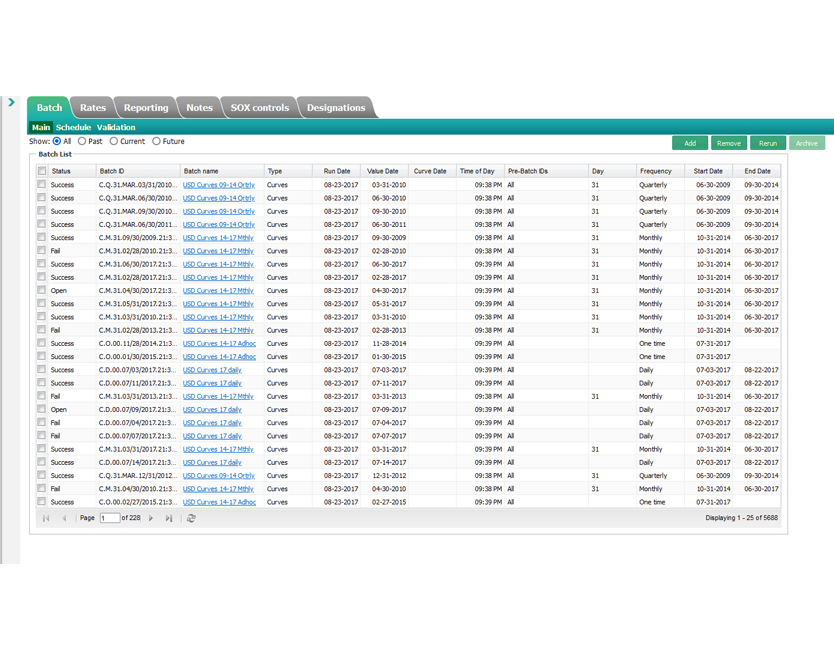Open the SOX controls tab
Viewport: 834px width, 659px height.
click(x=259, y=108)
